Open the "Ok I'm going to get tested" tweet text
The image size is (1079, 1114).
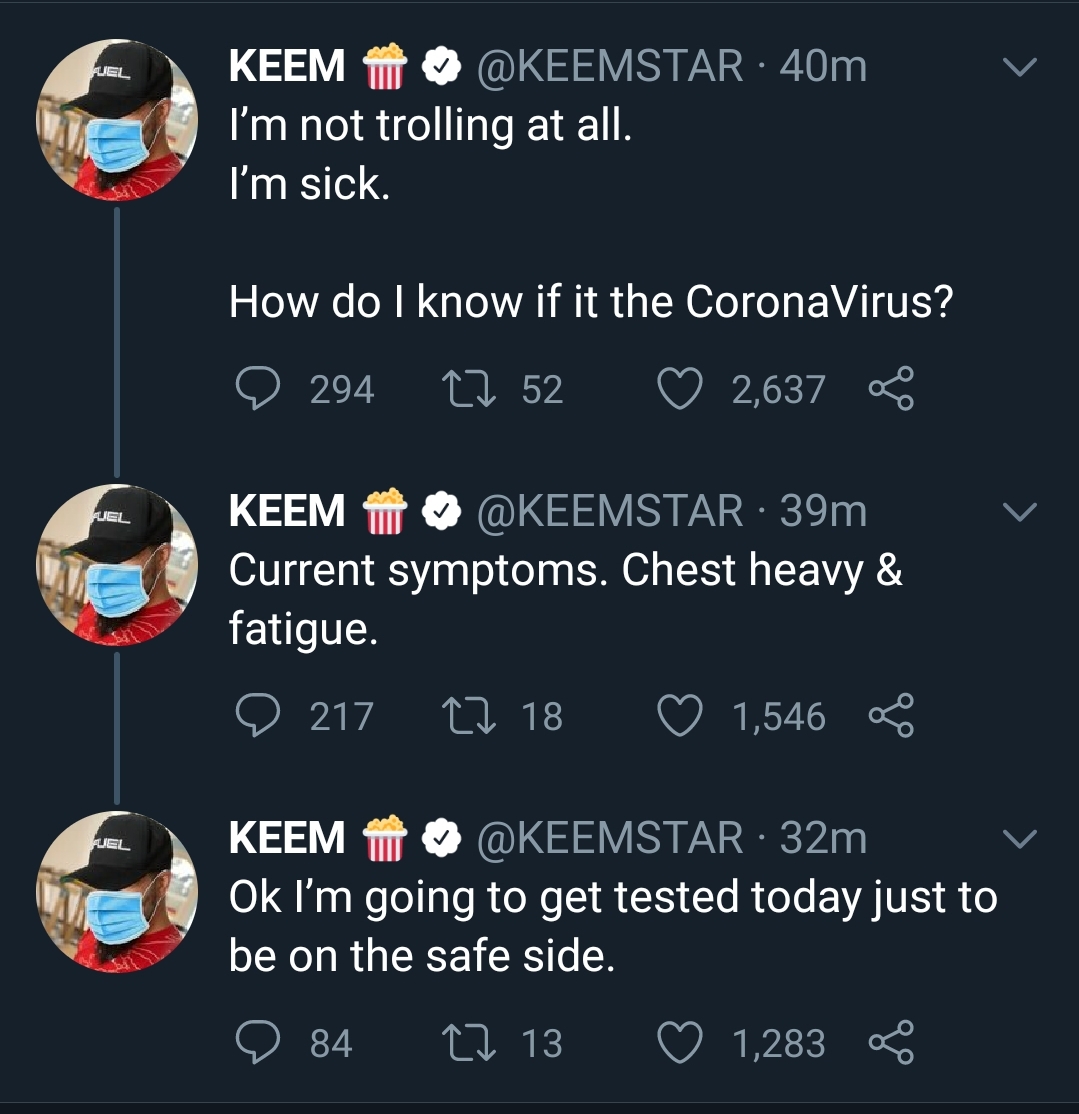point(613,926)
